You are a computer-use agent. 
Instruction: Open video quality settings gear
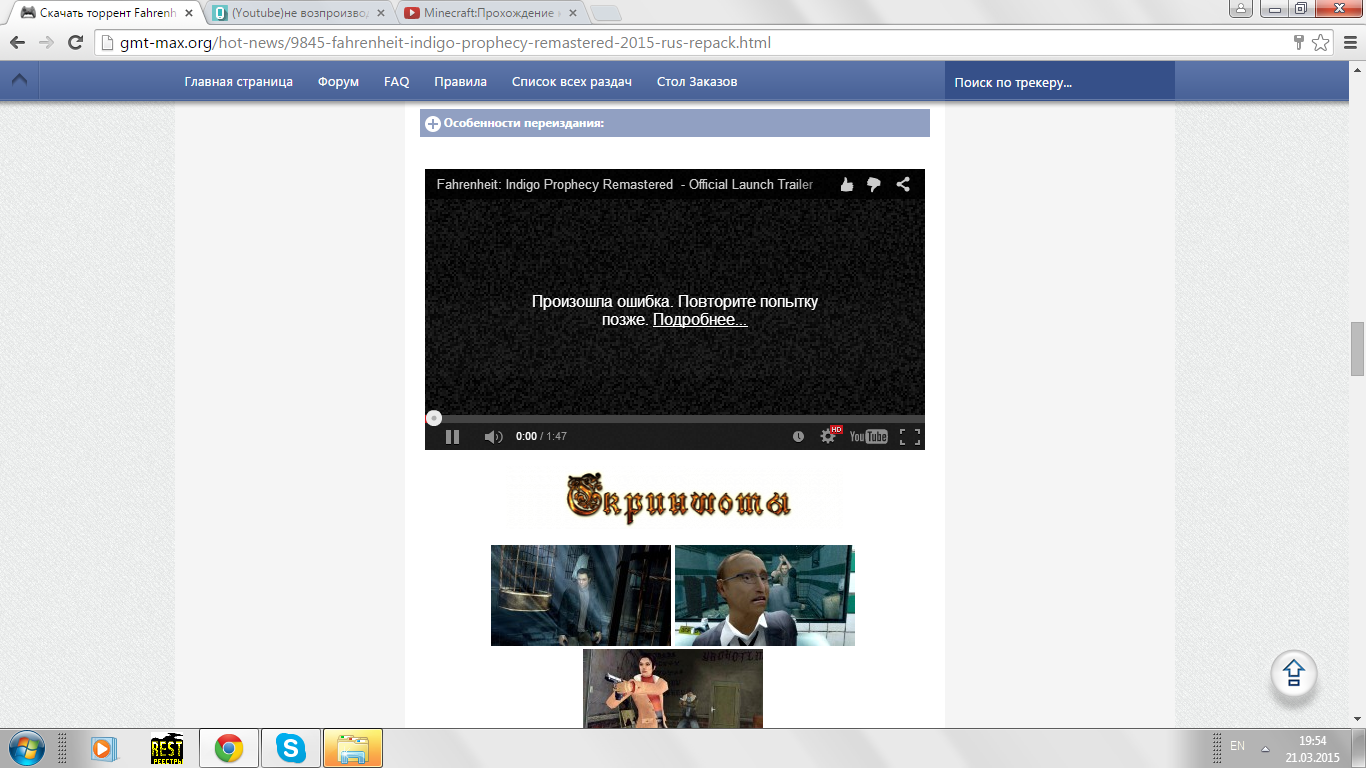coord(828,436)
